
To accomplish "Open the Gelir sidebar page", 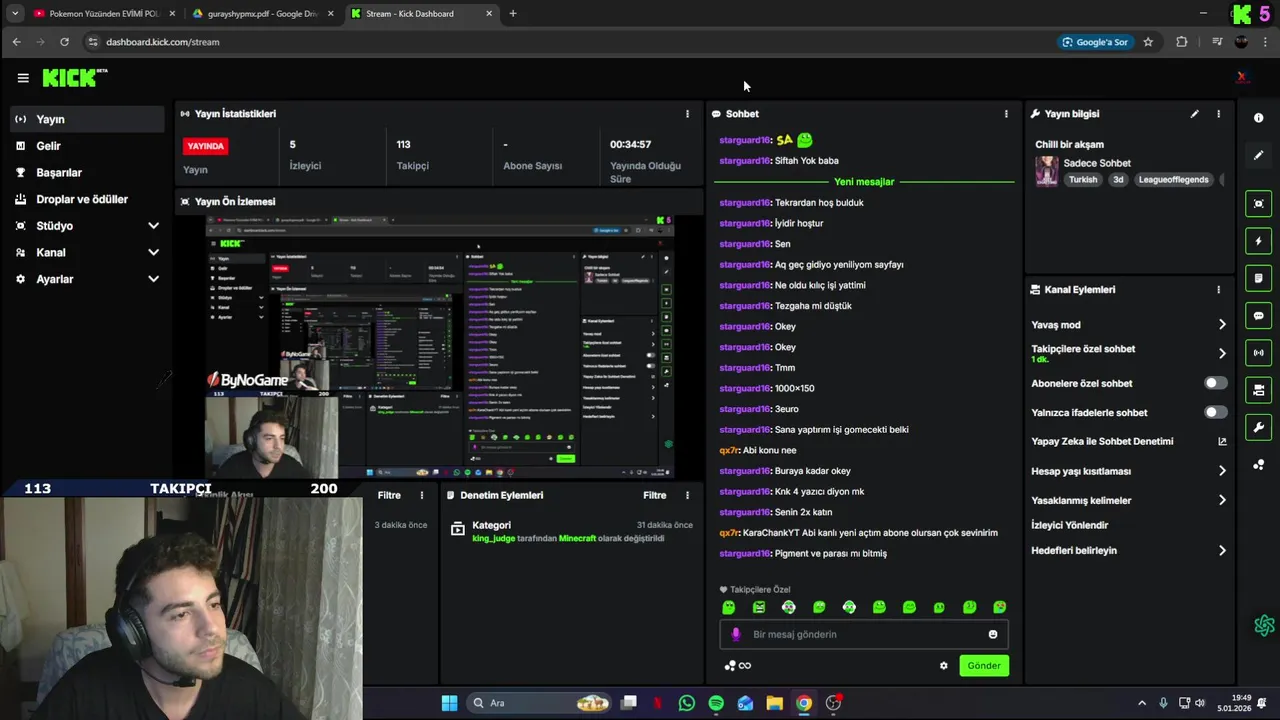I will tap(85, 146).
